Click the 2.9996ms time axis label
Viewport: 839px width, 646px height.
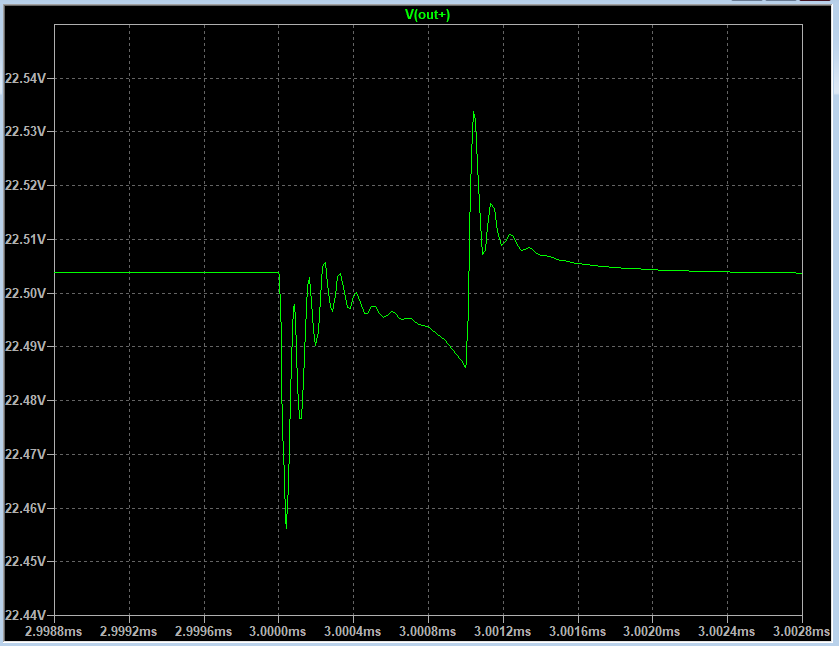(x=203, y=632)
